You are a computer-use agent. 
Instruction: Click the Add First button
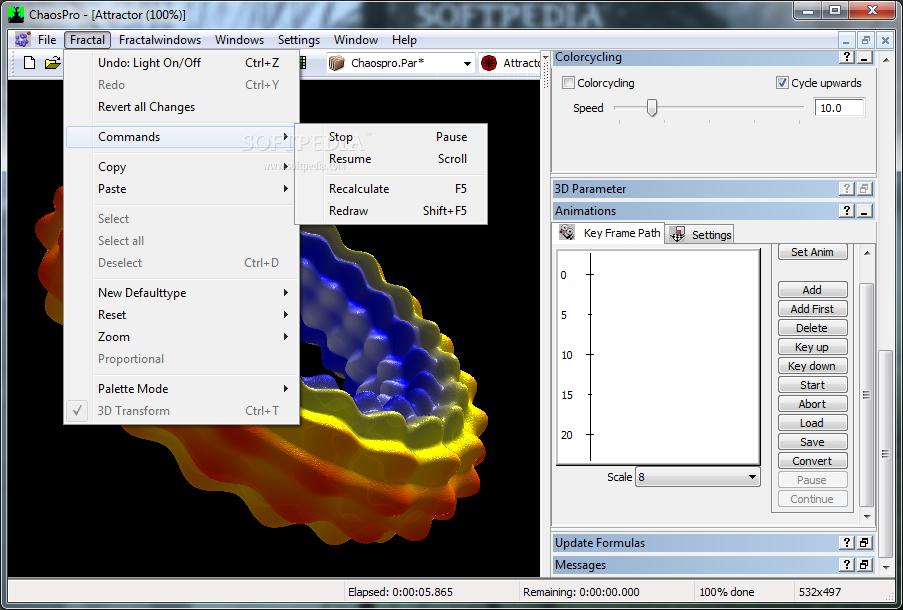(812, 309)
